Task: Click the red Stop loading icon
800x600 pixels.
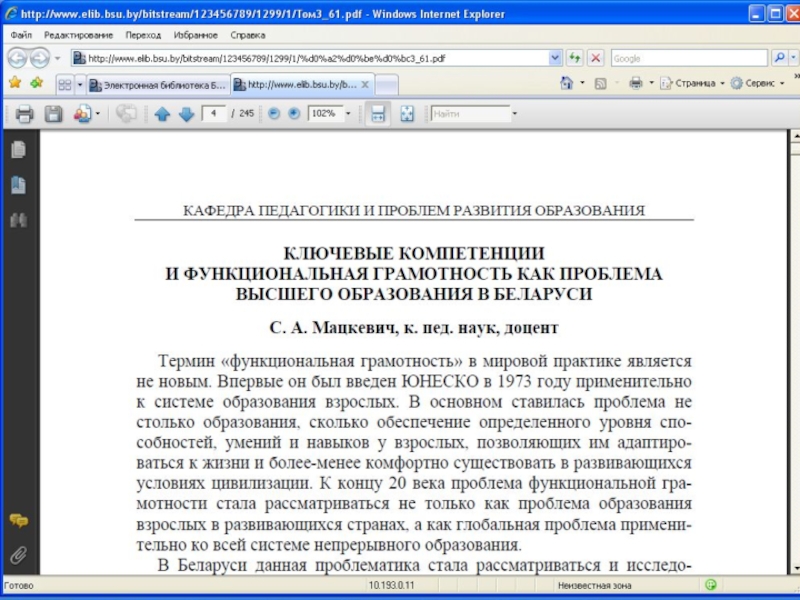Action: click(x=595, y=58)
